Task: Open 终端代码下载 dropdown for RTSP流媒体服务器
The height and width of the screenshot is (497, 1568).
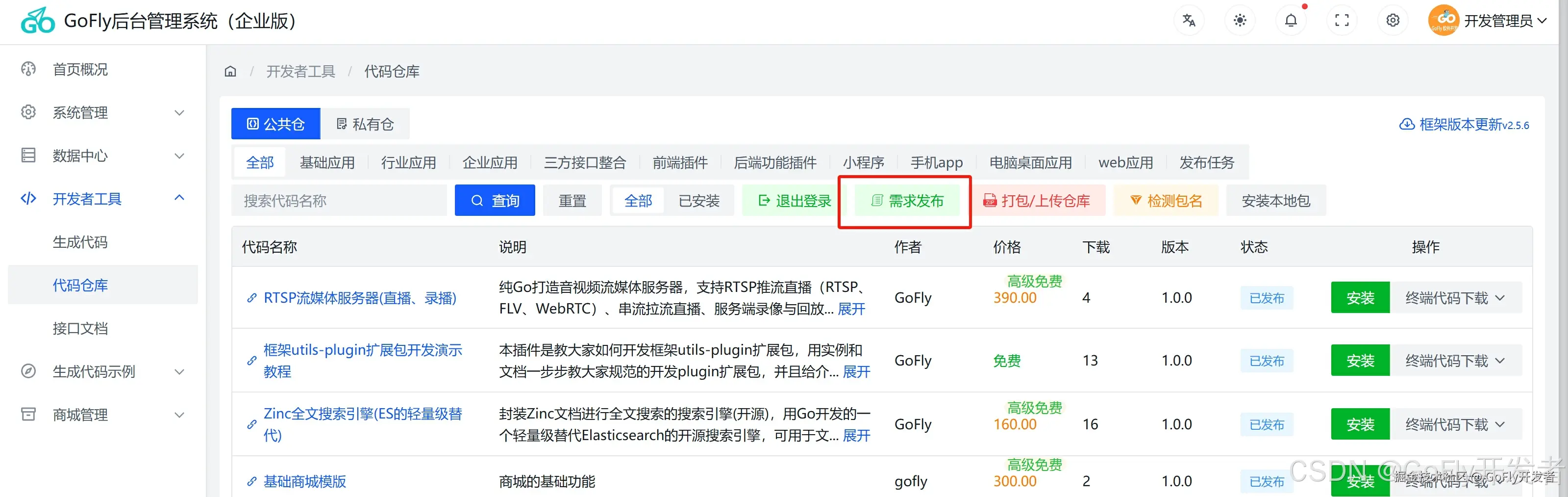Action: pos(1455,298)
